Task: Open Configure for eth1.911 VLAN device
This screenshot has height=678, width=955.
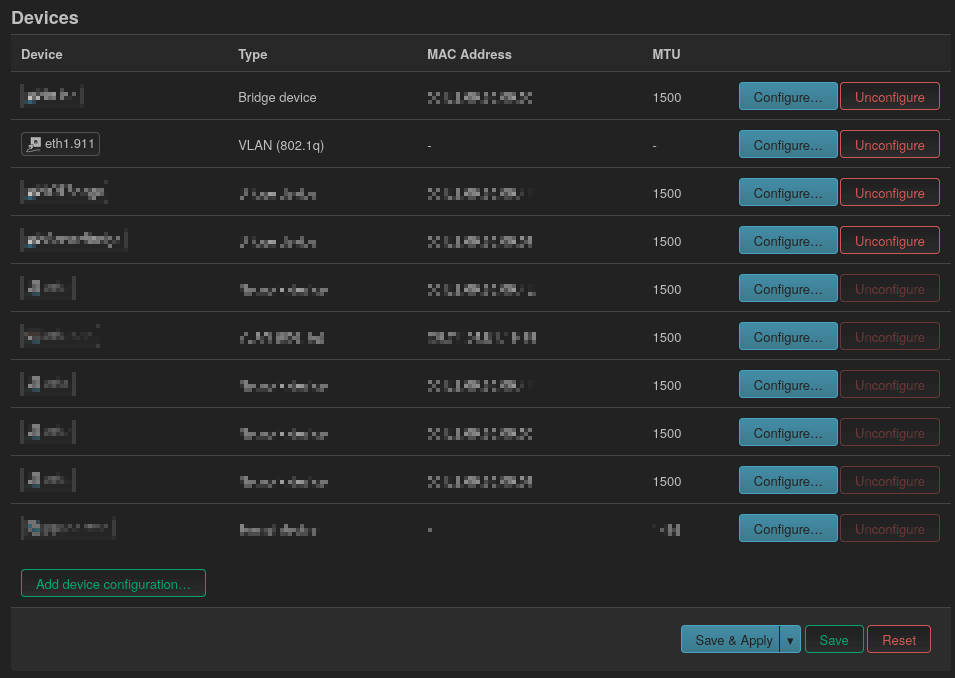Action: pyautogui.click(x=787, y=145)
